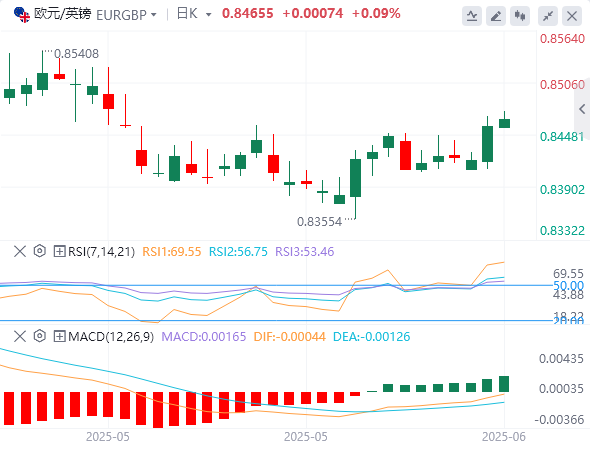Remove the RSI indicator panel

(x=20, y=251)
